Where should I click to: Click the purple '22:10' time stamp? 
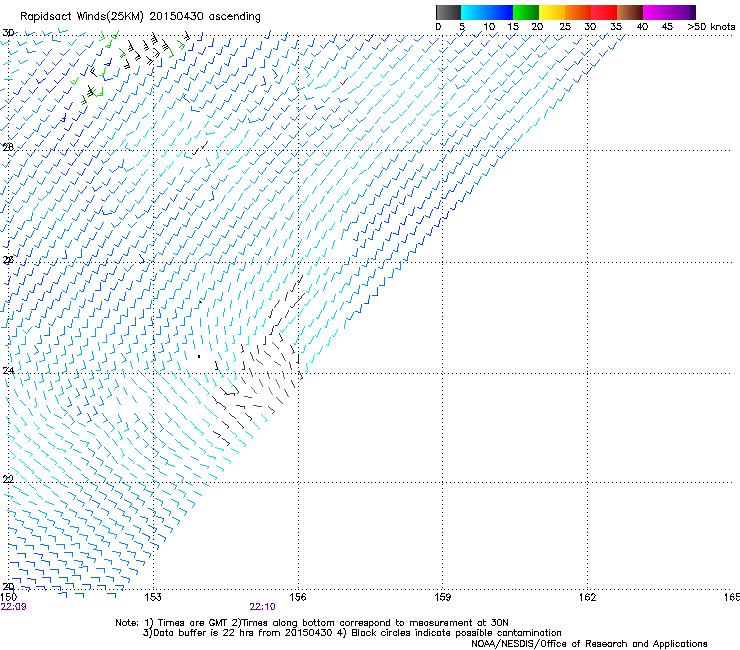pyautogui.click(x=262, y=607)
